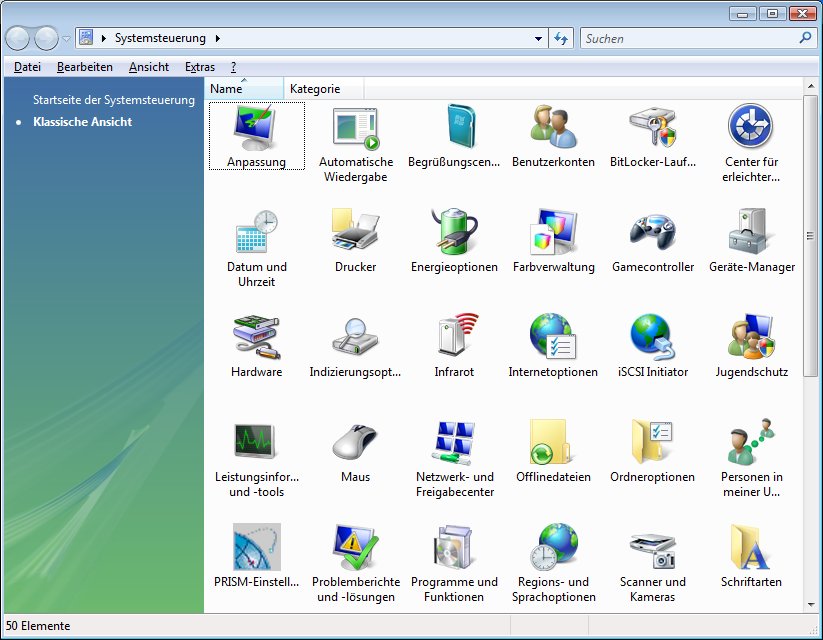Open the recent pages dropdown arrow
This screenshot has width=823, height=640.
coord(67,39)
